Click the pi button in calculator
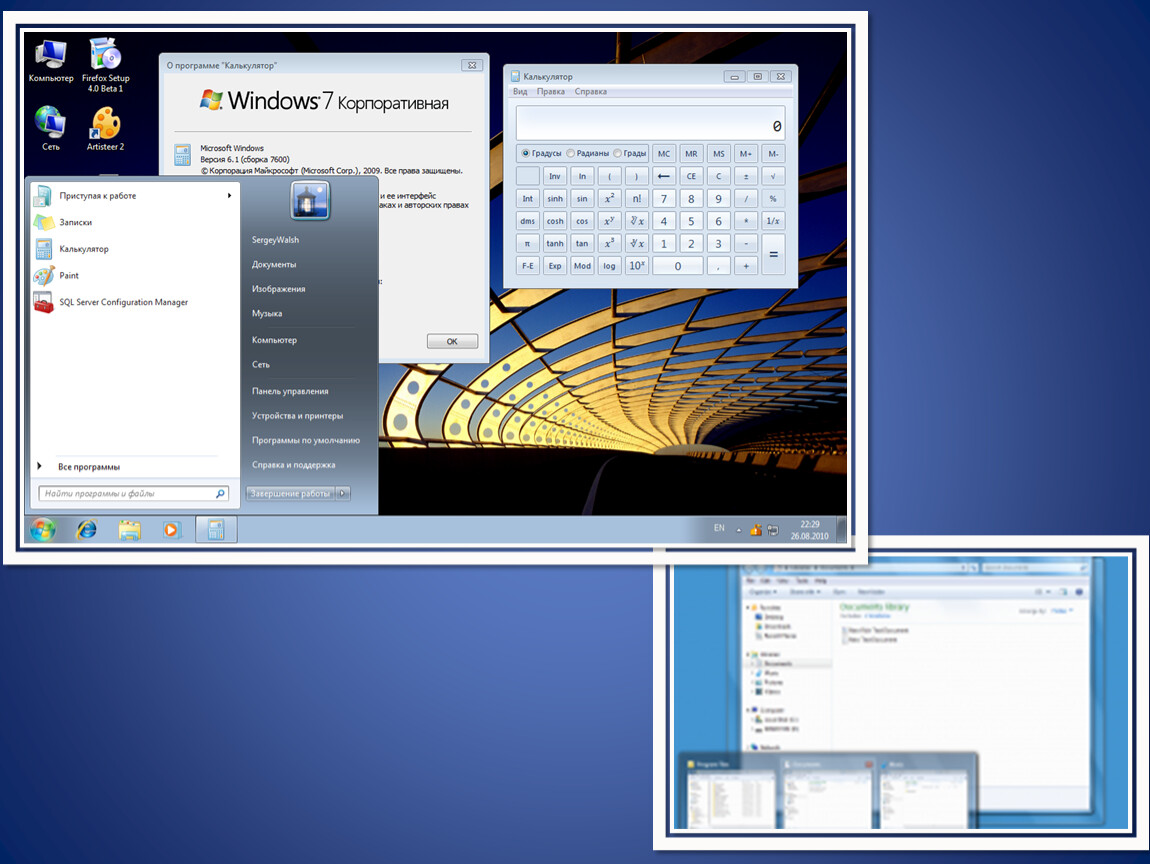Image resolution: width=1150 pixels, height=864 pixels. [x=527, y=244]
